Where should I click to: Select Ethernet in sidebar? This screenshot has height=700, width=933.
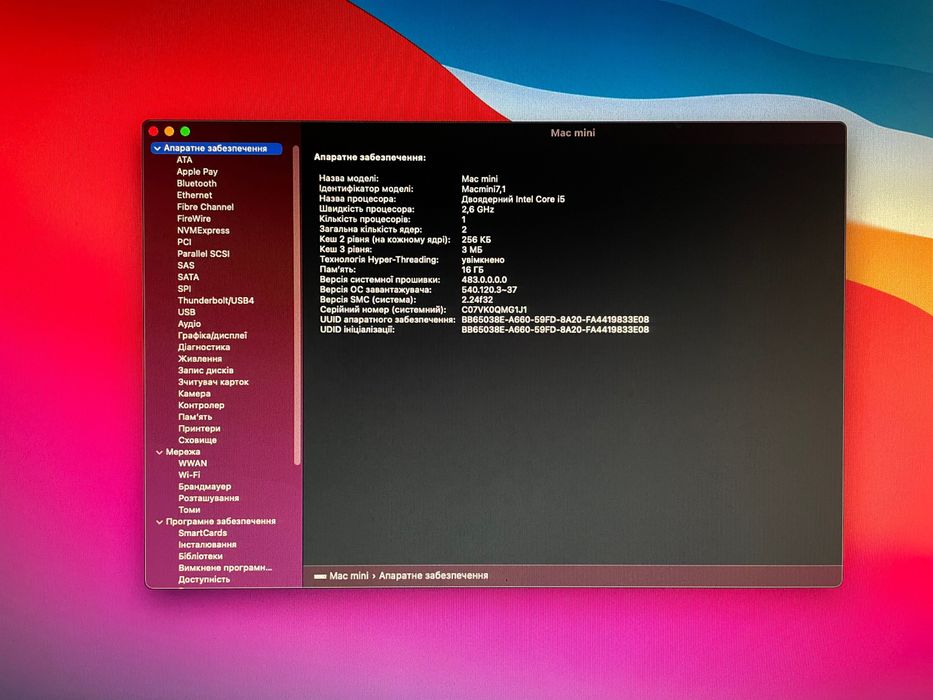click(195, 195)
